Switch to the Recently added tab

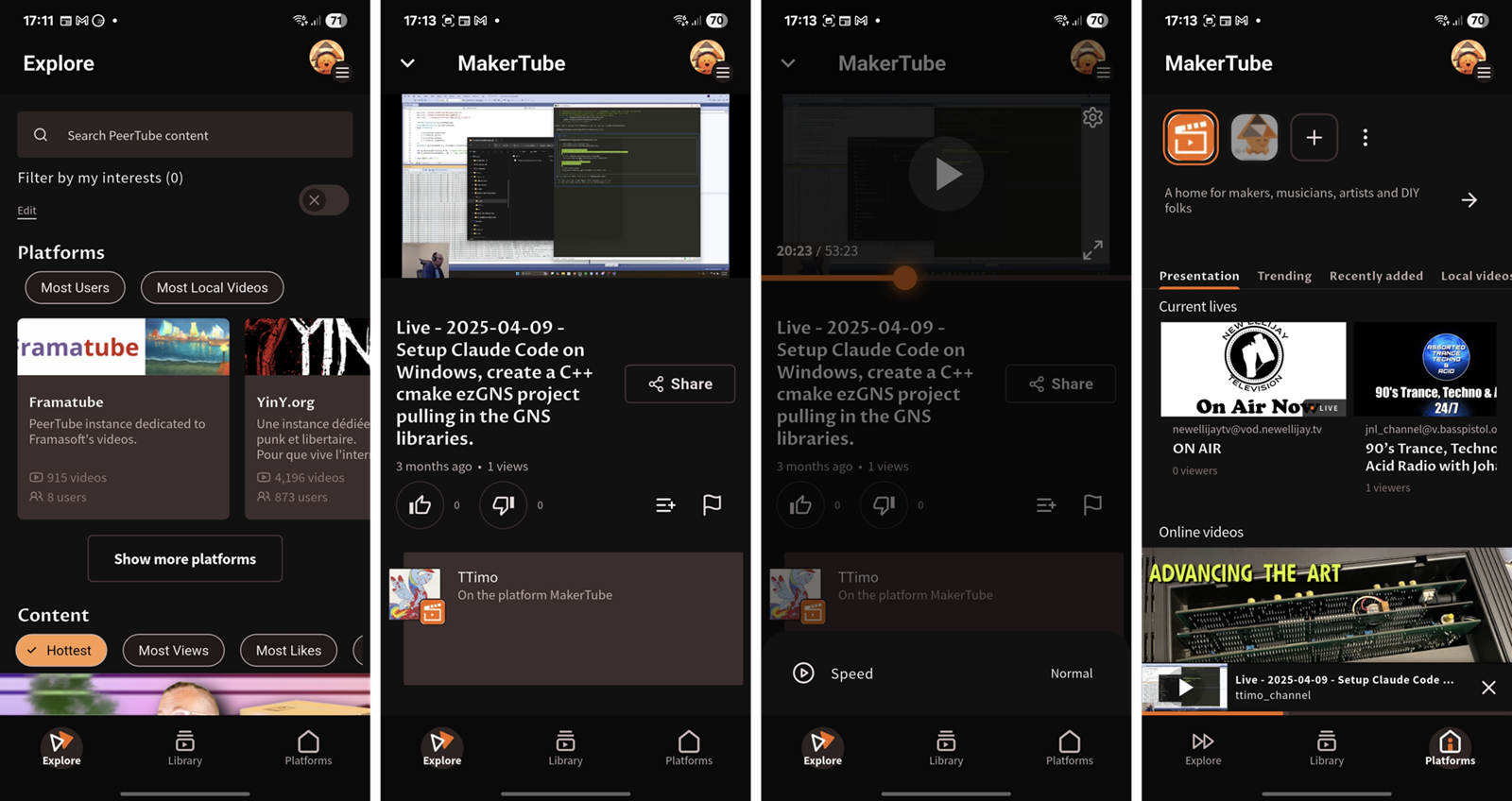[x=1376, y=276]
